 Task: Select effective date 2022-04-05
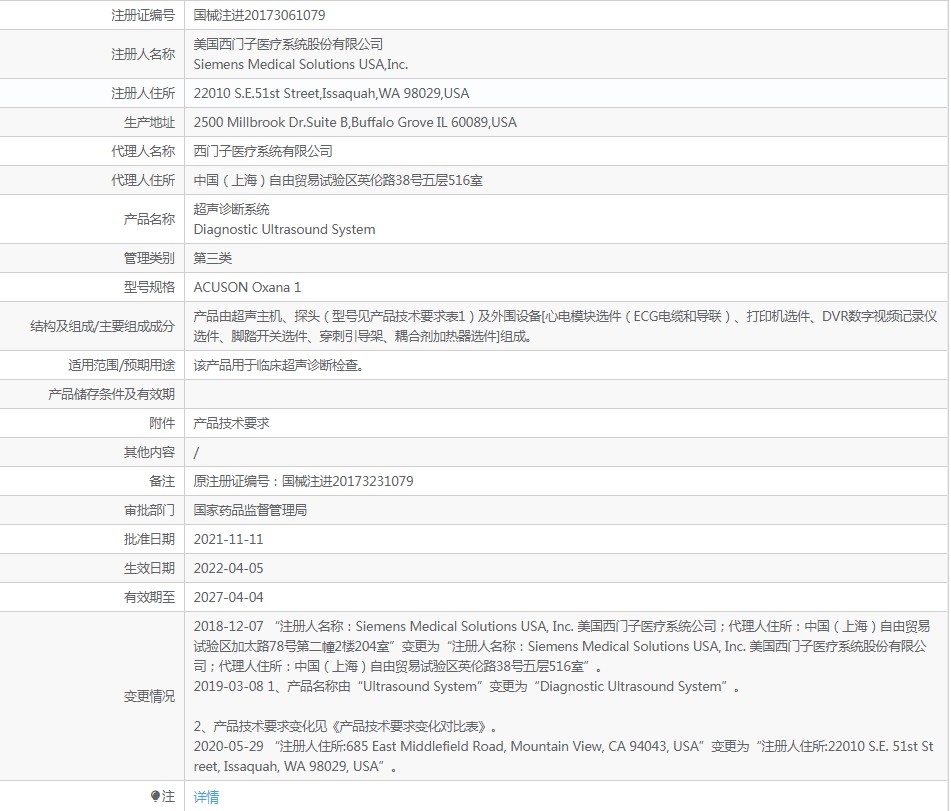[228, 568]
